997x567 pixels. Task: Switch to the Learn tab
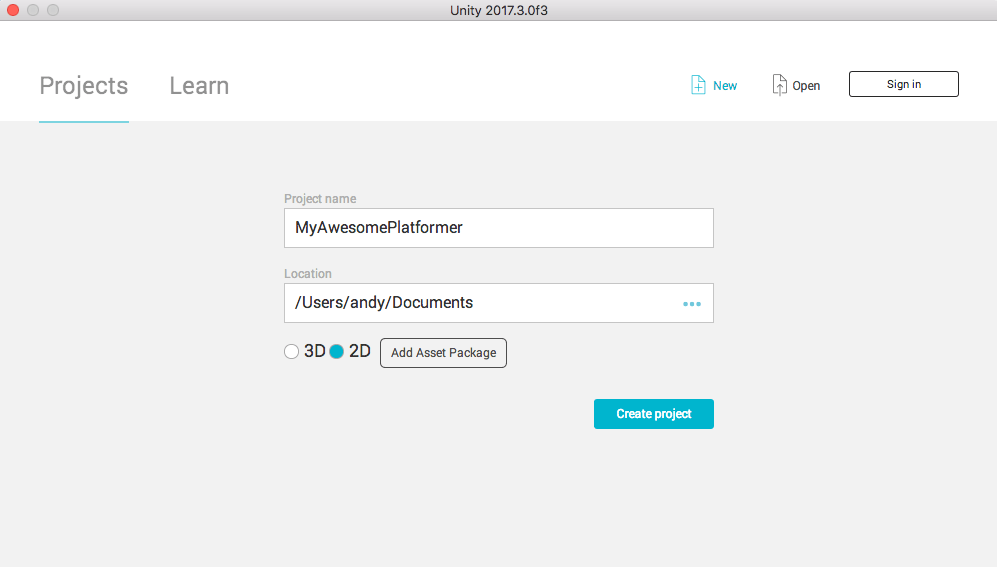pos(199,86)
